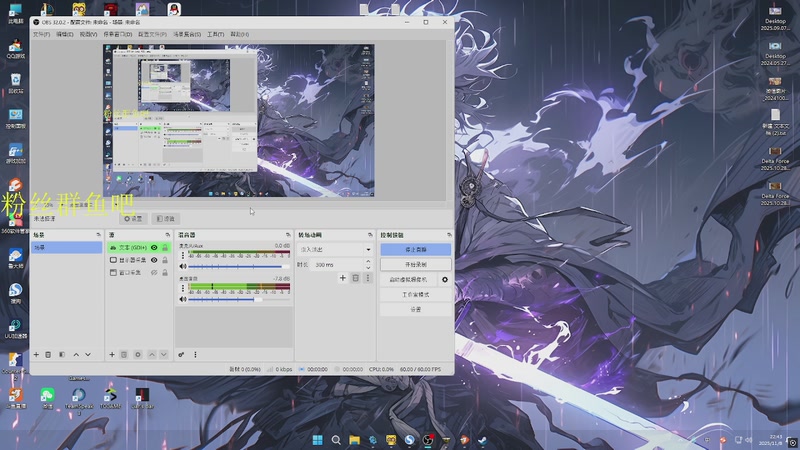
Task: Toggle lock on 显示器采集 source
Action: 165,260
